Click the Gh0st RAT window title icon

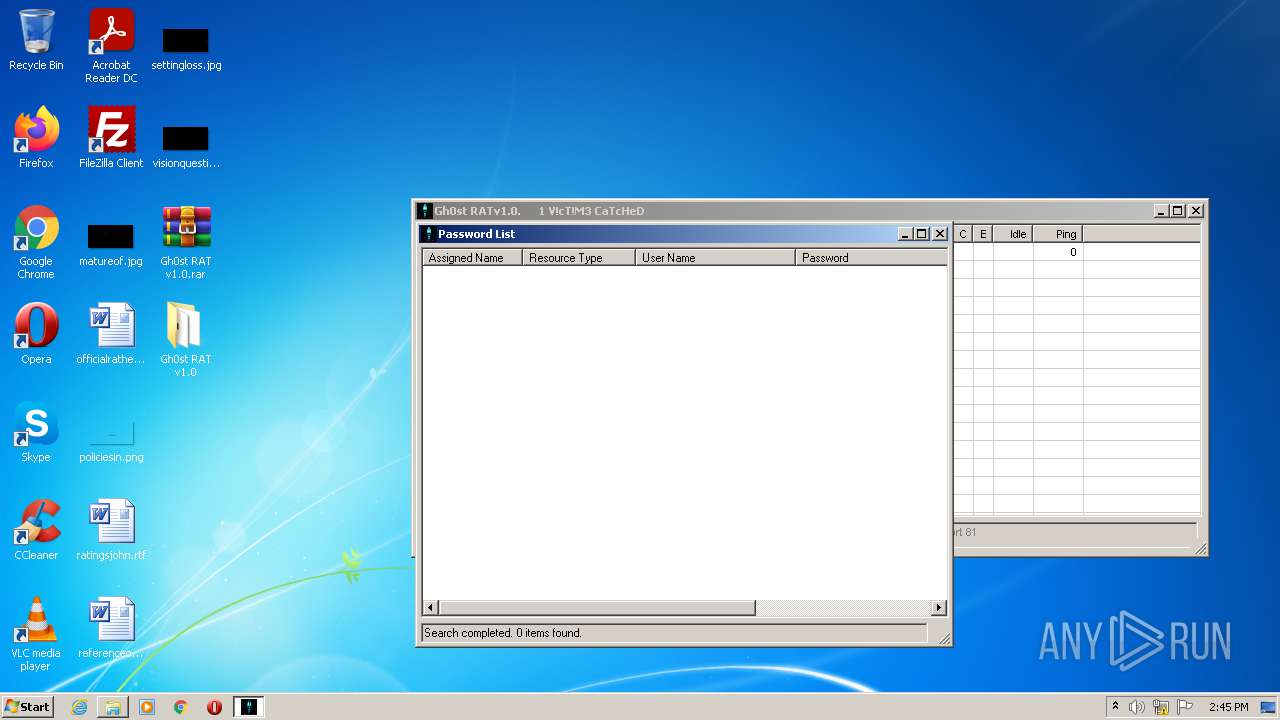424,211
